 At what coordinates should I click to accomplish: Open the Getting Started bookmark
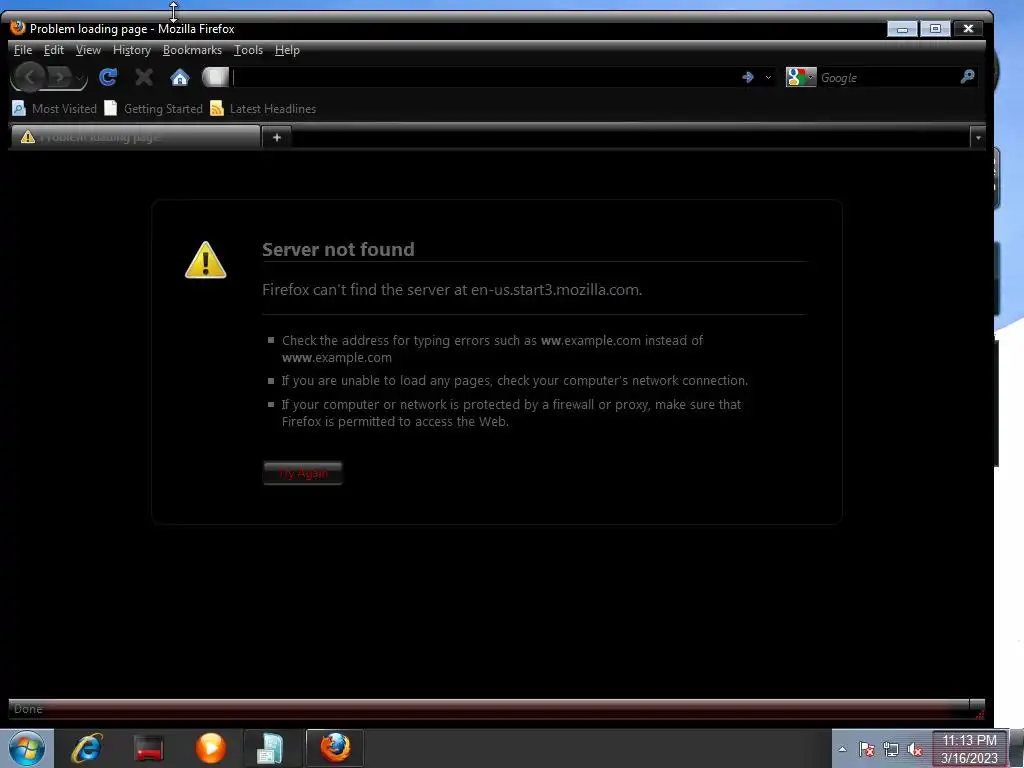click(154, 109)
